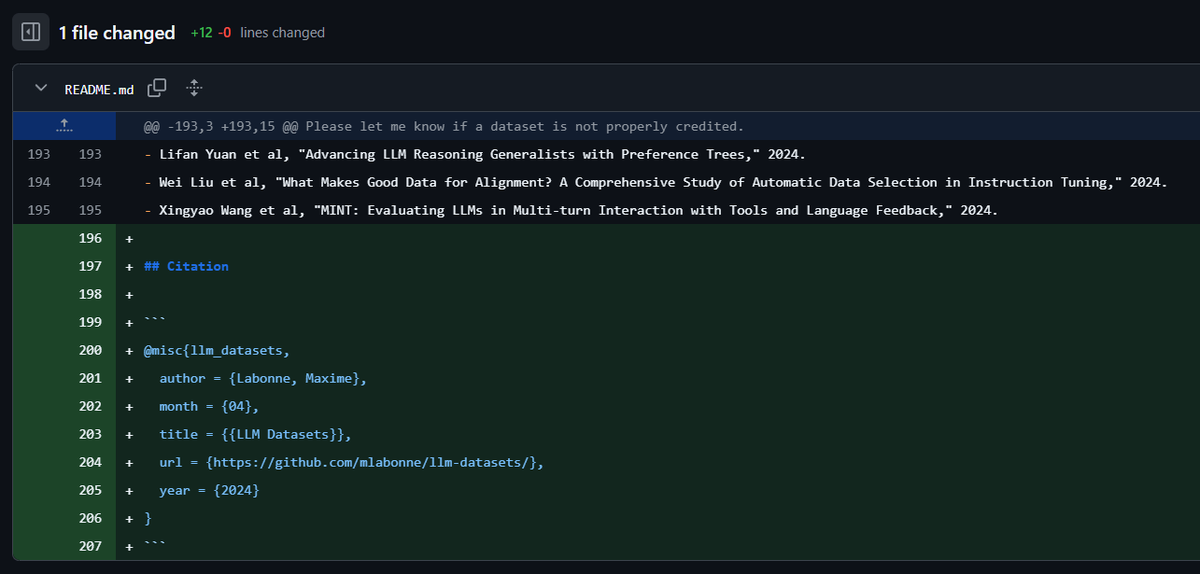Collapse the README.md file diff
Image resolution: width=1200 pixels, height=574 pixels.
point(41,88)
